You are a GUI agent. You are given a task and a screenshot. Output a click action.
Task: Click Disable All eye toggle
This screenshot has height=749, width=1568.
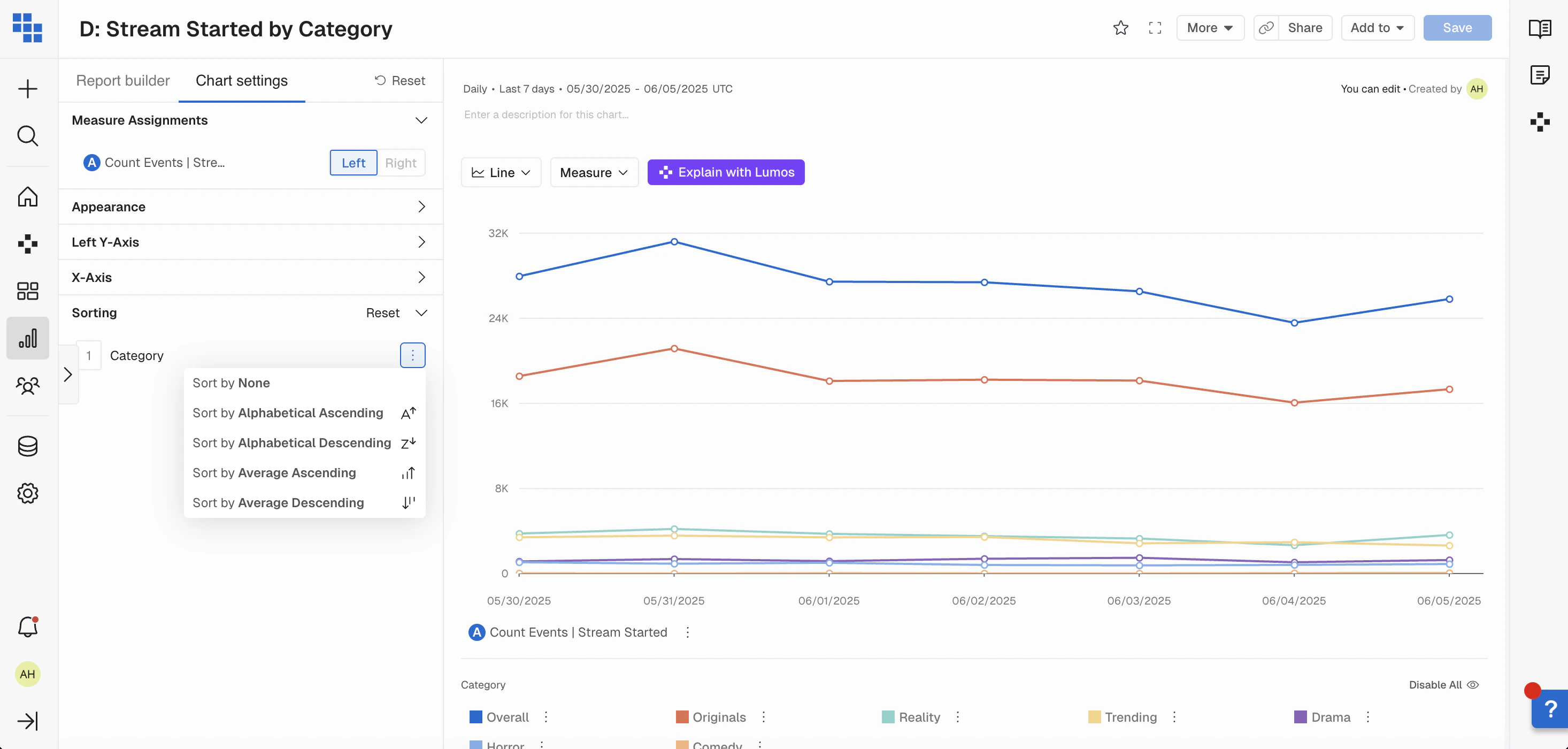click(1443, 684)
